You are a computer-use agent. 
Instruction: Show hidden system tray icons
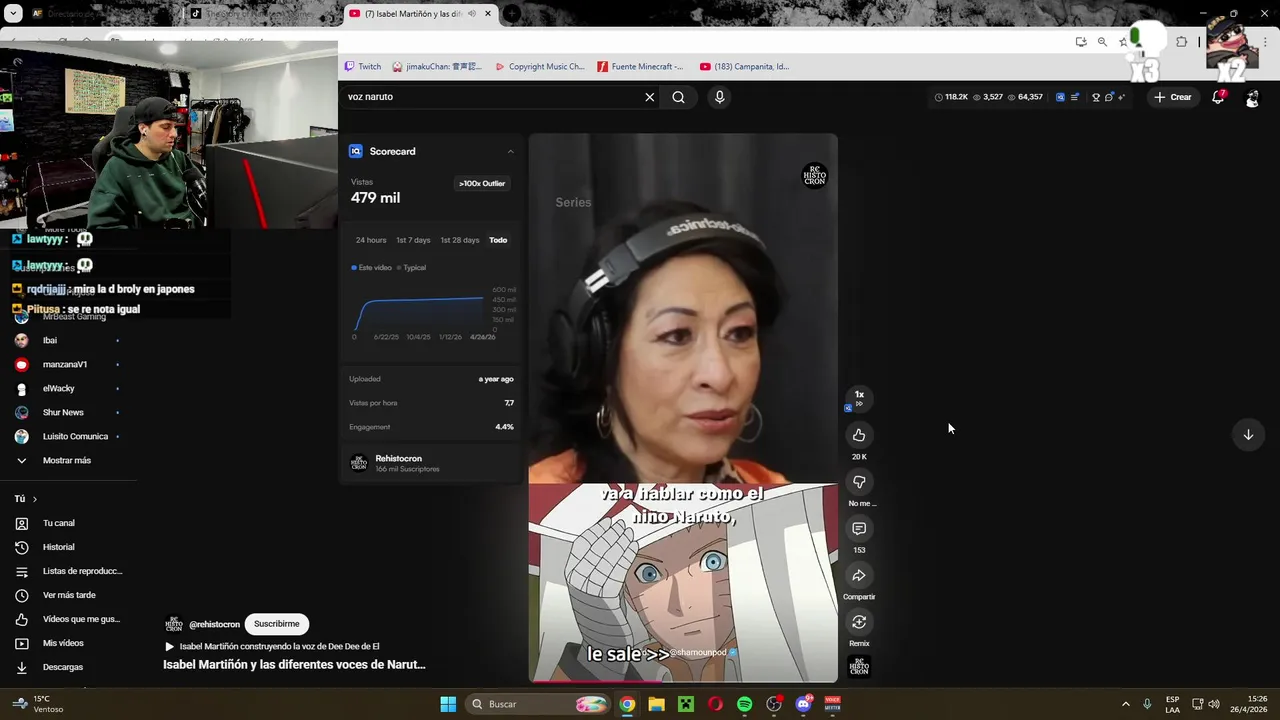1125,704
